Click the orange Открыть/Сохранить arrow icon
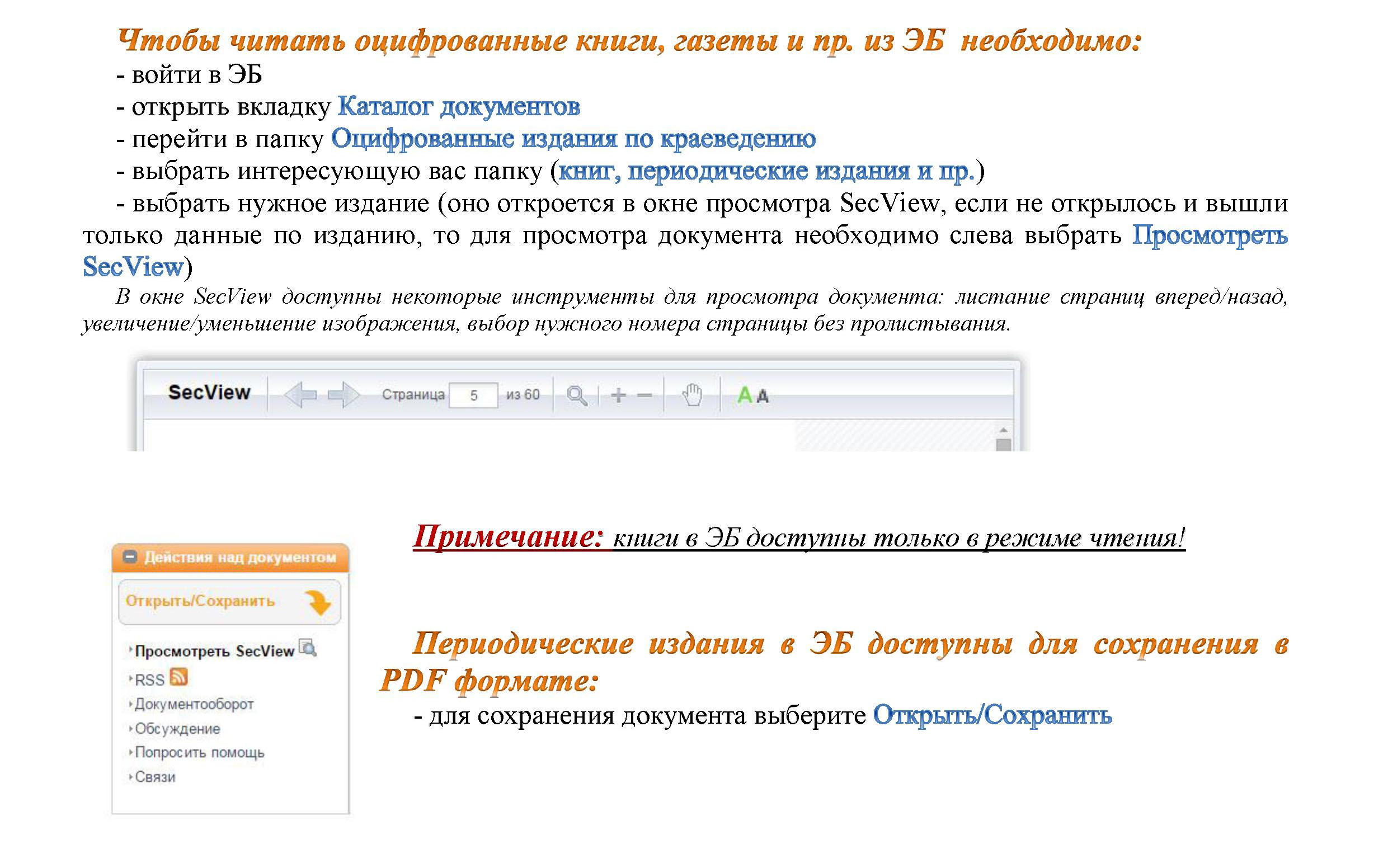This screenshot has height=868, width=1388. (x=318, y=602)
